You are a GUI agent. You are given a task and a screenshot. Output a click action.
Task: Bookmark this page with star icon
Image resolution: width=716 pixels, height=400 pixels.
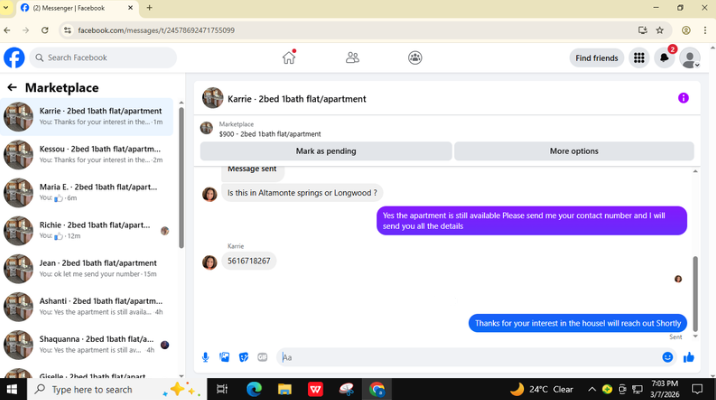click(x=659, y=30)
